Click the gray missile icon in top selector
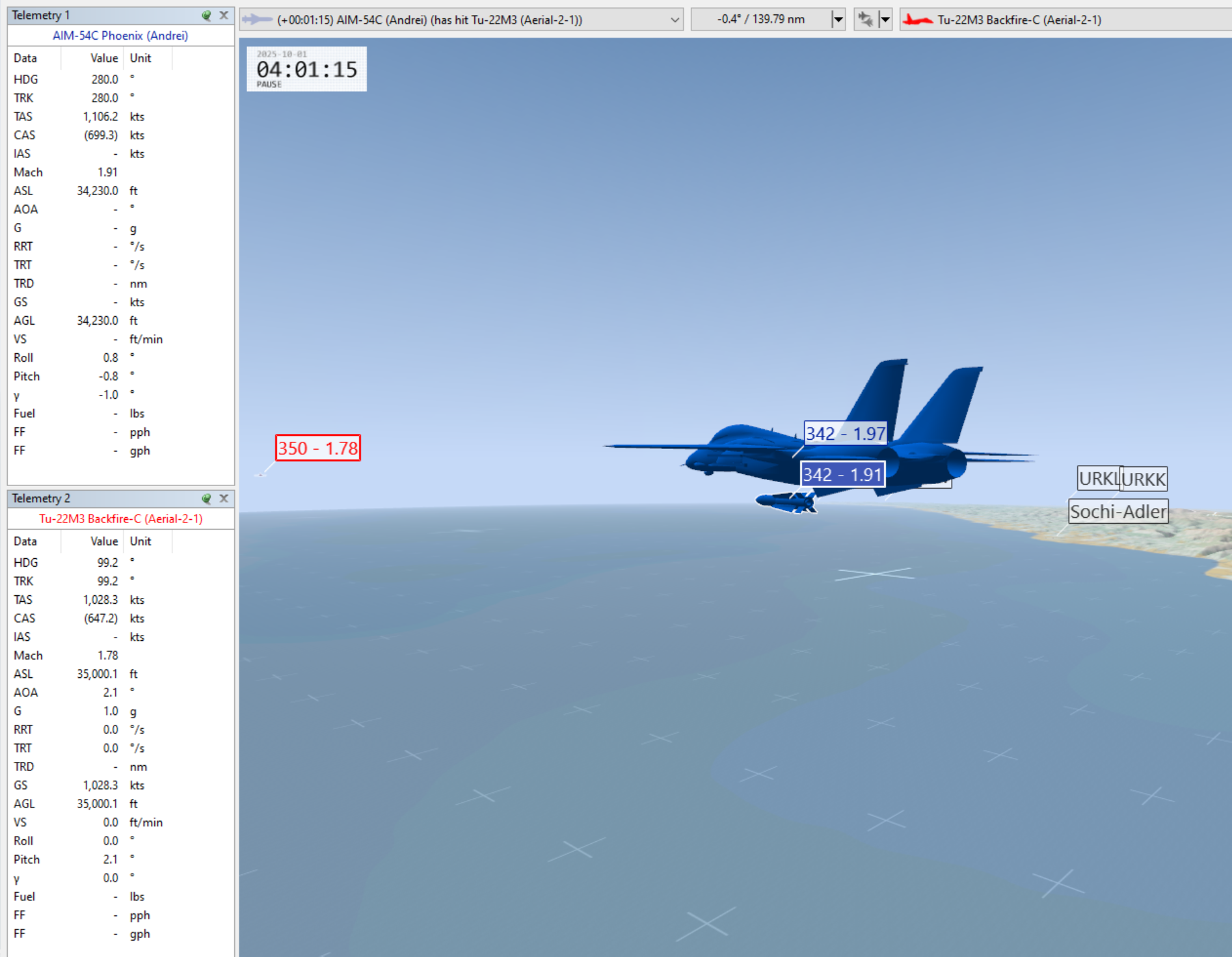 point(257,20)
